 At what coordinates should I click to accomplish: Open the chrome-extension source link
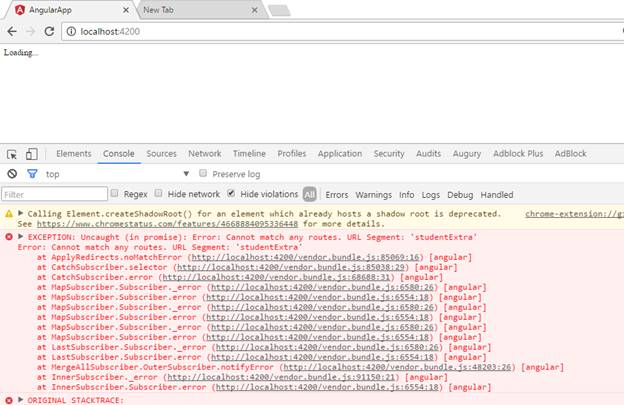click(x=574, y=214)
